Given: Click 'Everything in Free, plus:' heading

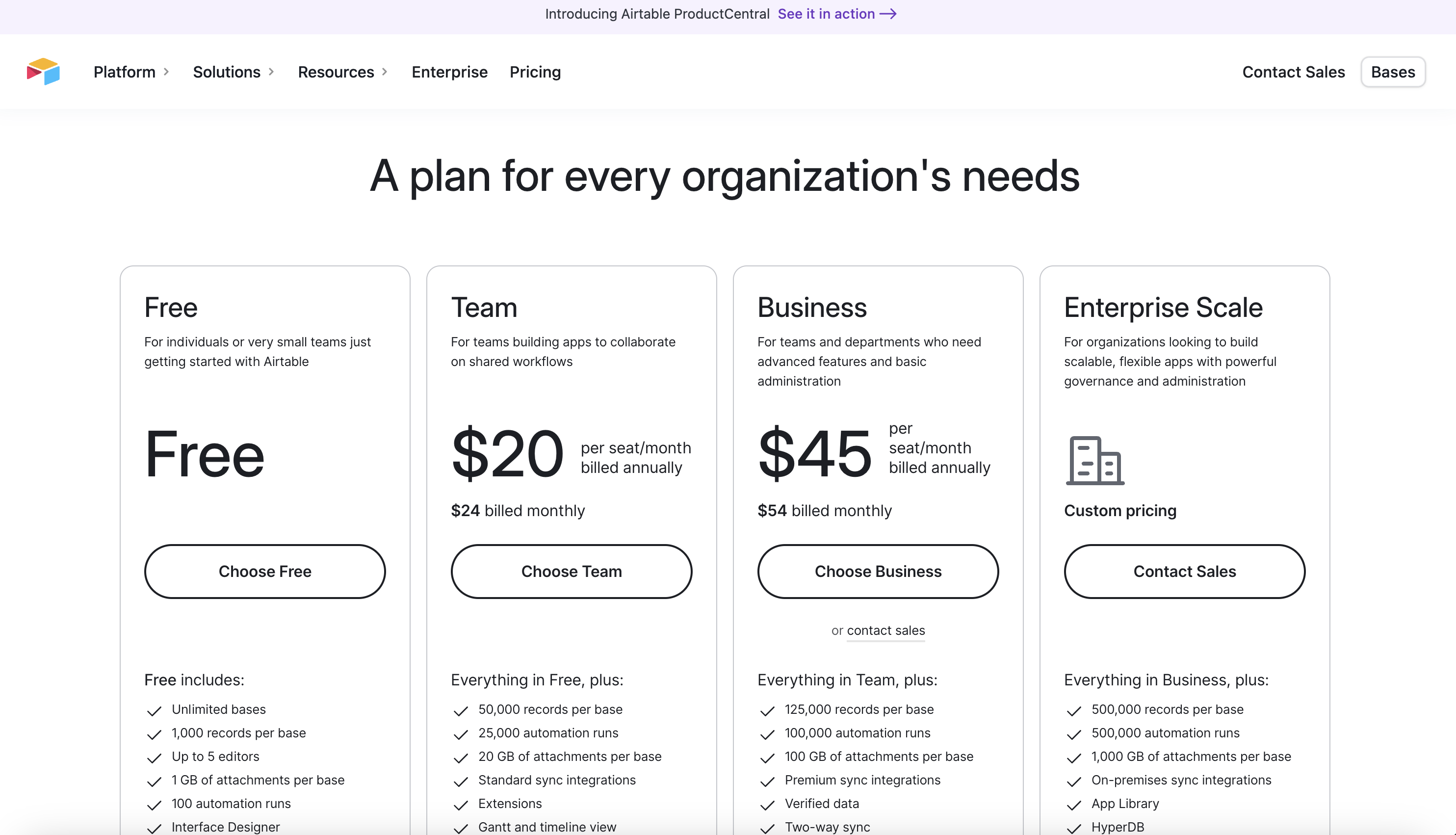Looking at the screenshot, I should click(x=537, y=680).
